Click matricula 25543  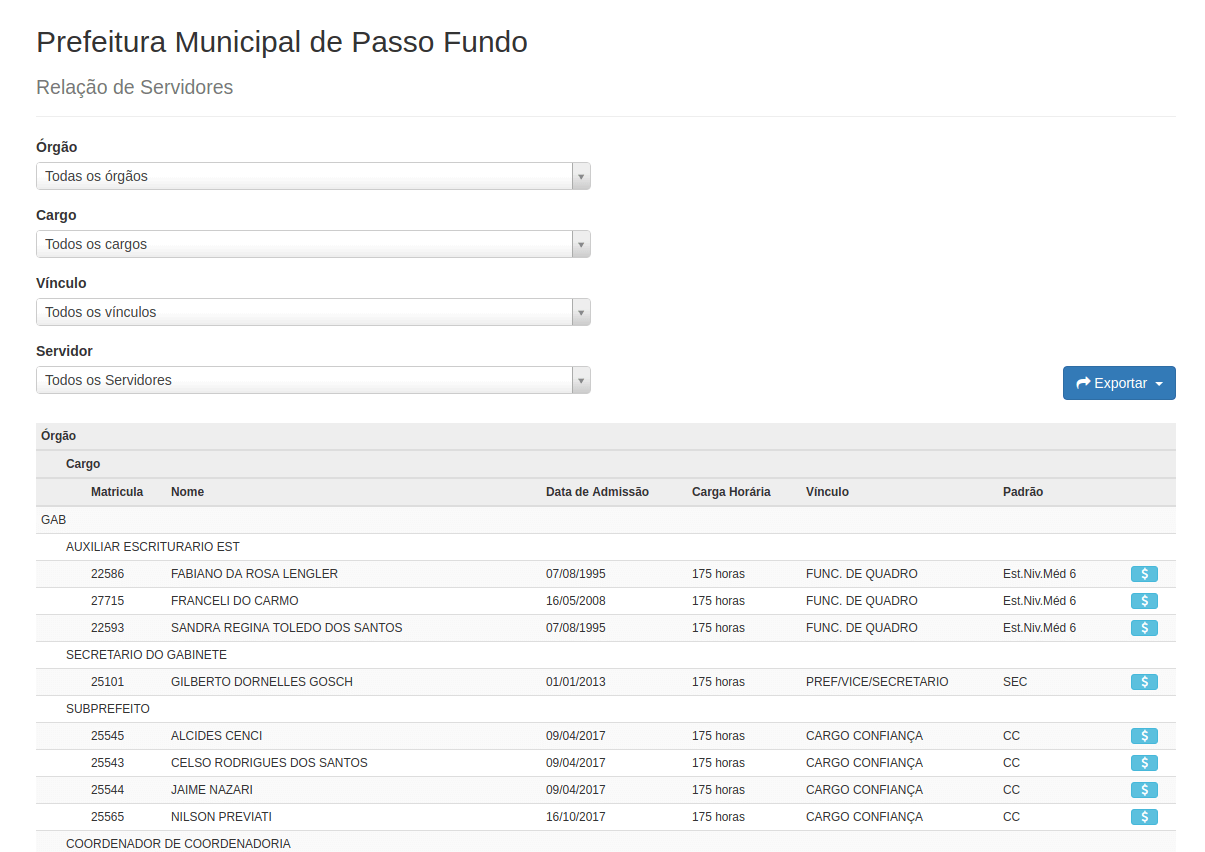click(108, 763)
